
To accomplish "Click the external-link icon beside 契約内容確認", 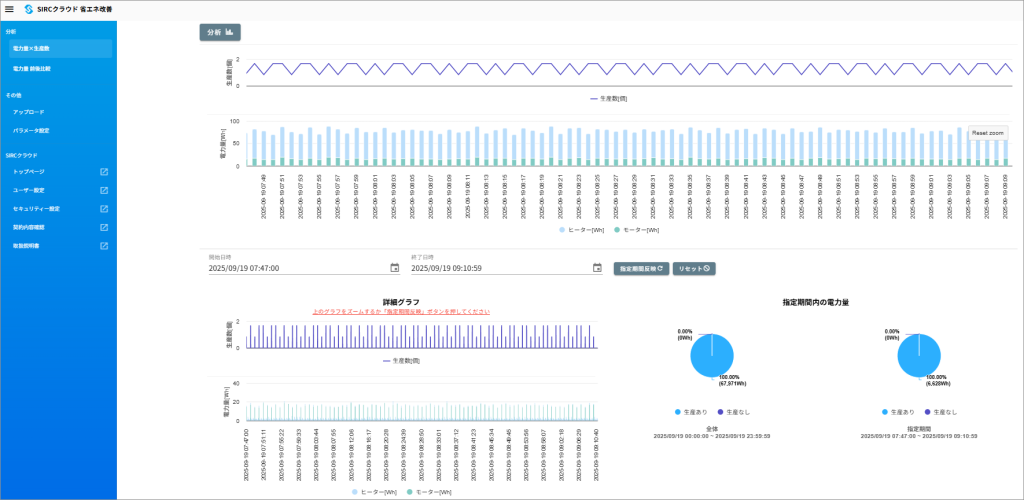I will coord(104,227).
